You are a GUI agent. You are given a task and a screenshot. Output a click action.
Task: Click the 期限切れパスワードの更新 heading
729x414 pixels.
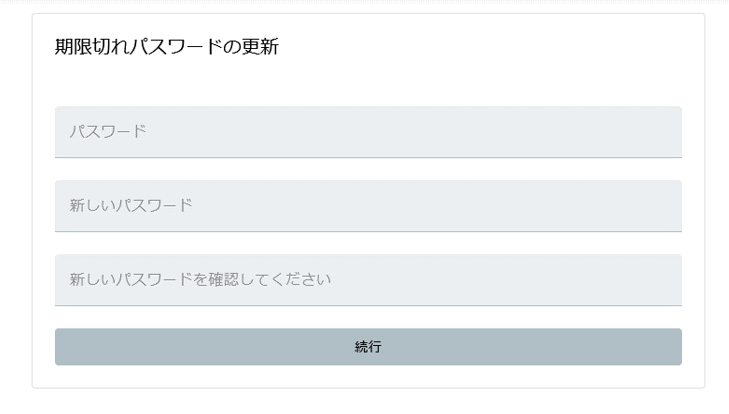166,47
